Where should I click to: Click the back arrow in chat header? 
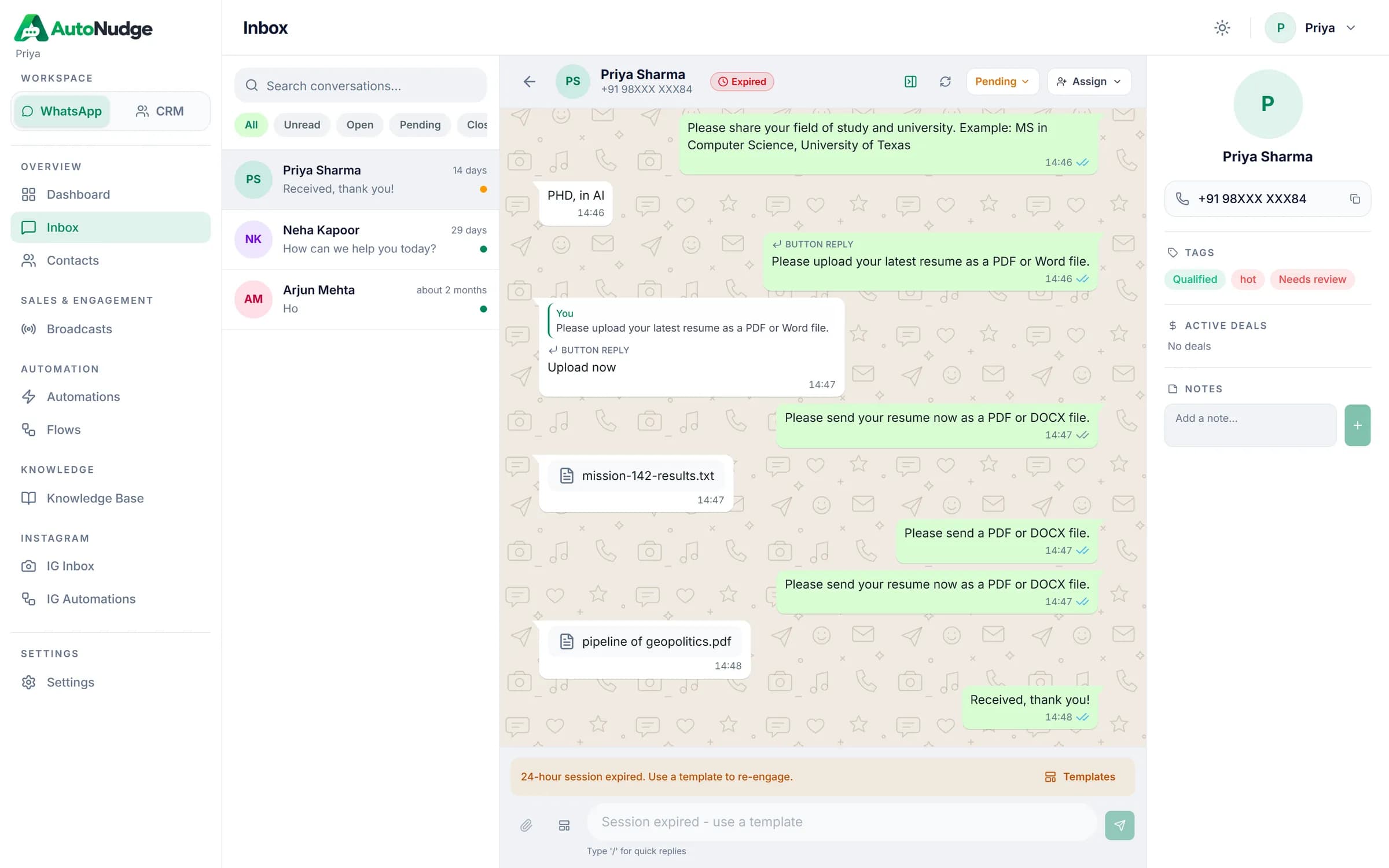pyautogui.click(x=529, y=82)
